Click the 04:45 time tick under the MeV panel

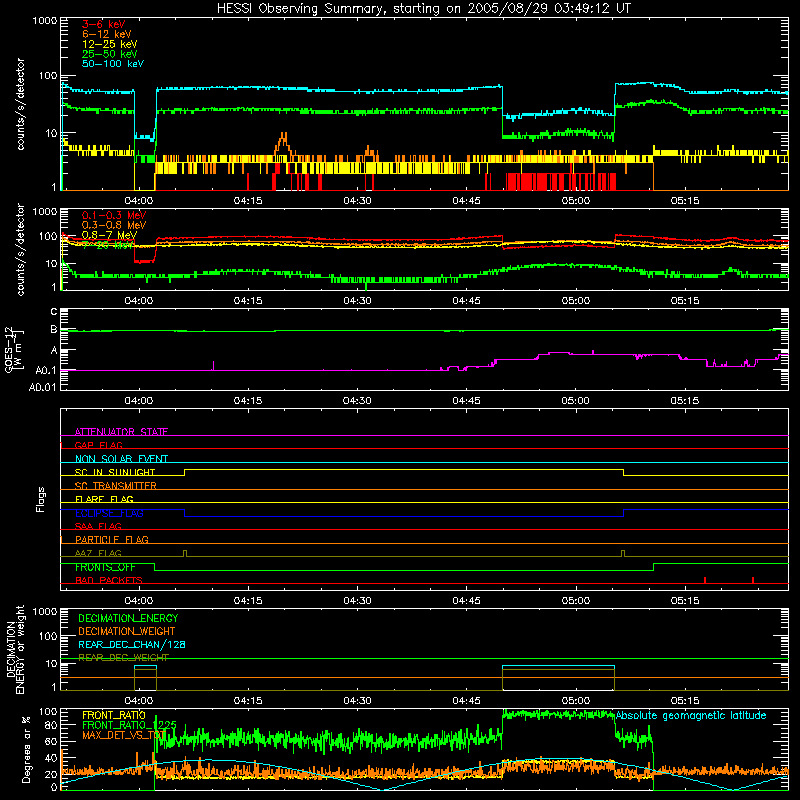[x=466, y=300]
